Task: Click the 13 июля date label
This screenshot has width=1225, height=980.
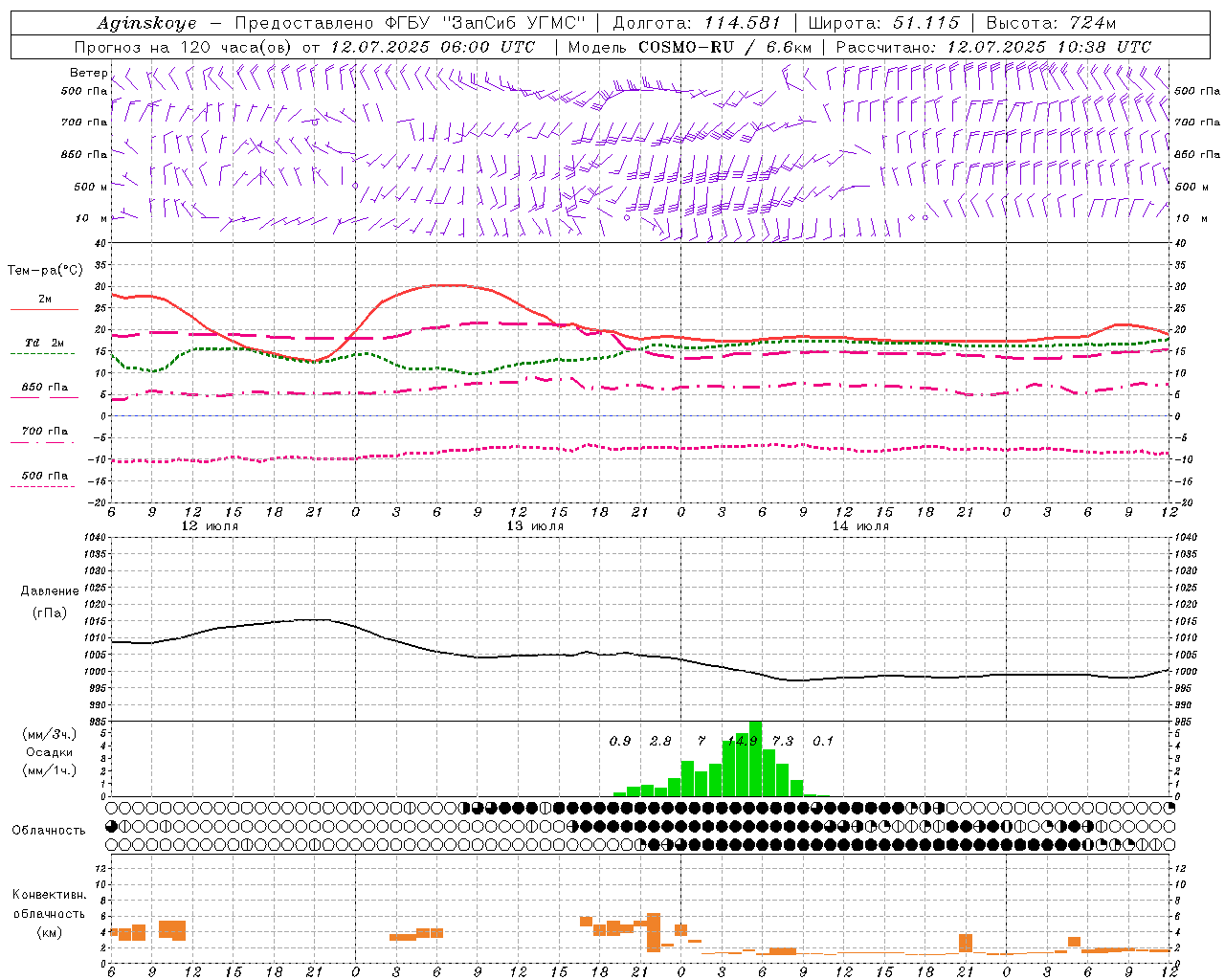Action: pyautogui.click(x=535, y=526)
